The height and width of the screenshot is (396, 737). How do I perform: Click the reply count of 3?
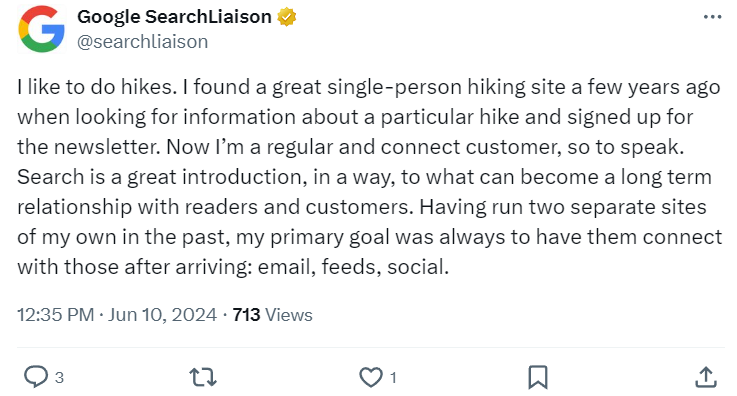(59, 377)
